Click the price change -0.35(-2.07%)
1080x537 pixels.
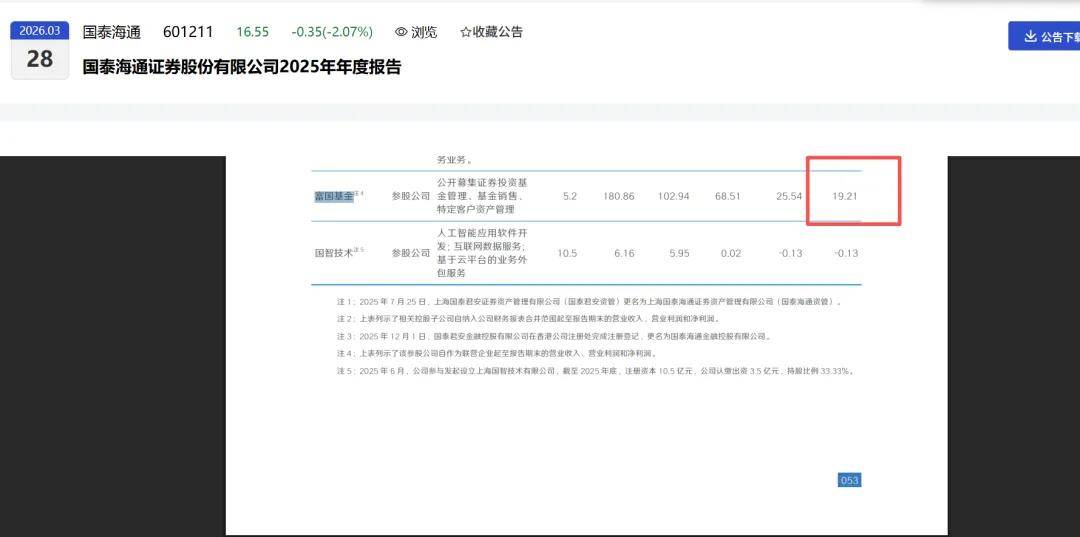333,32
